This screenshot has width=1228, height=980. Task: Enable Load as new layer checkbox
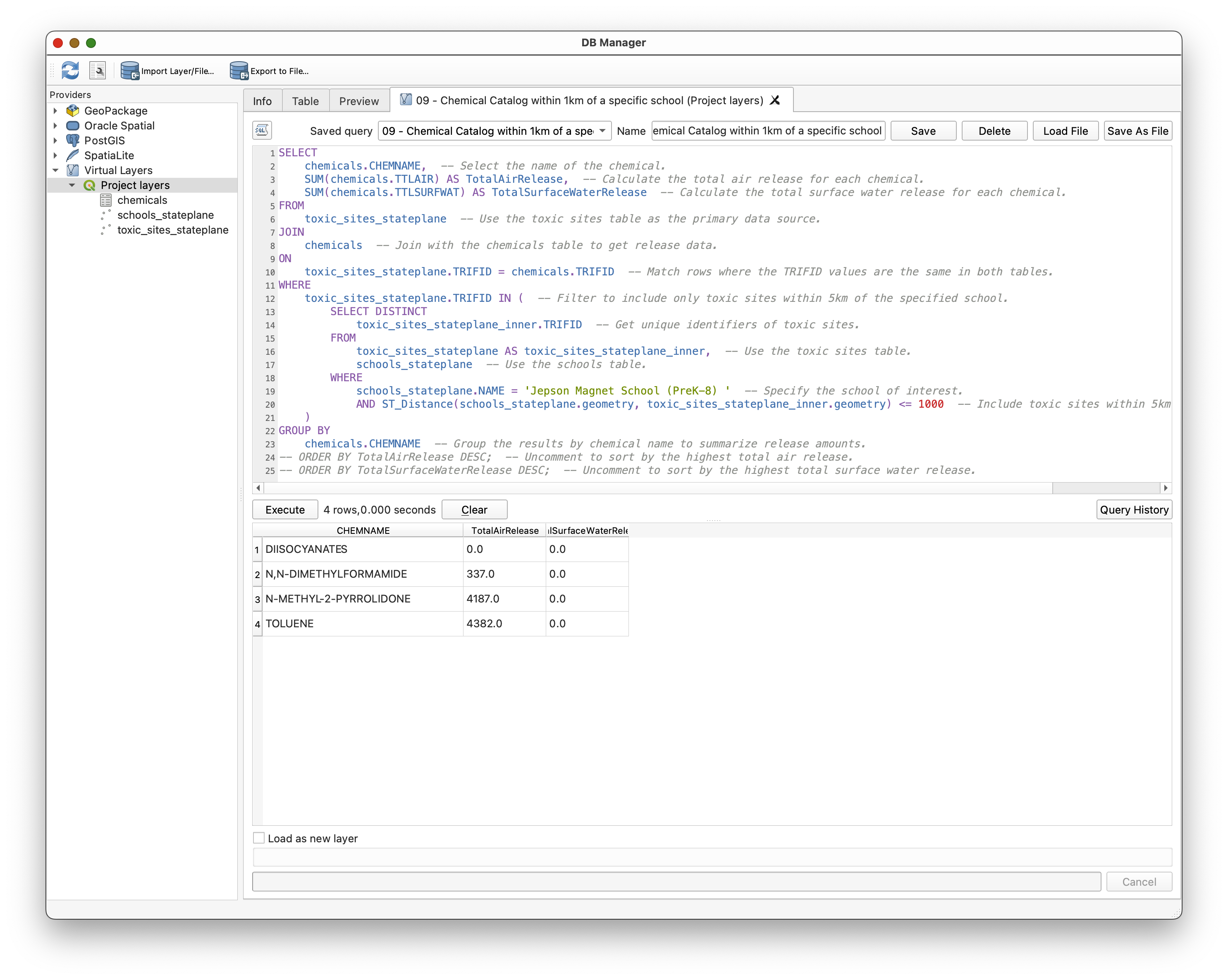point(259,838)
